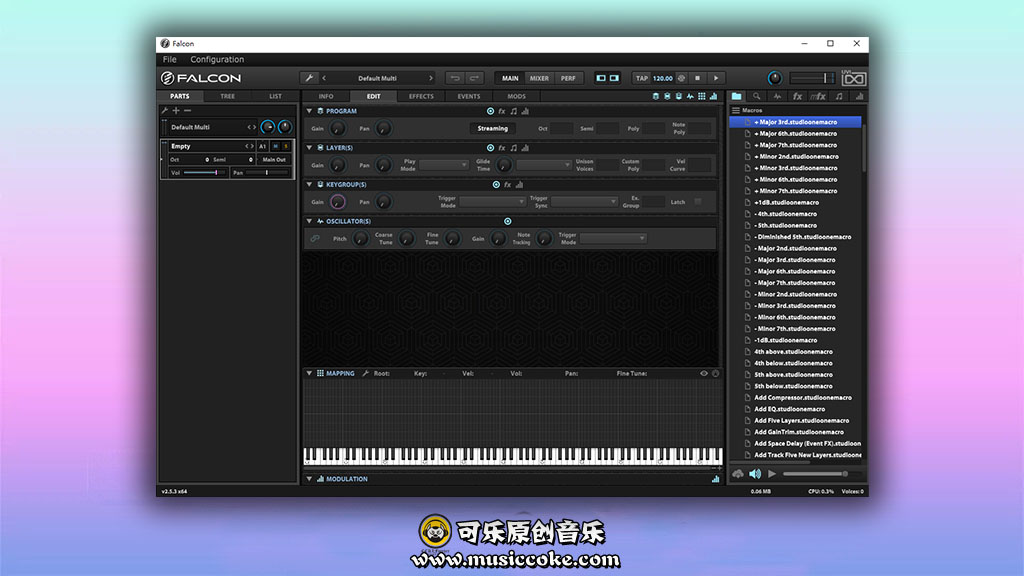Open the file browser folder tab

pos(737,97)
